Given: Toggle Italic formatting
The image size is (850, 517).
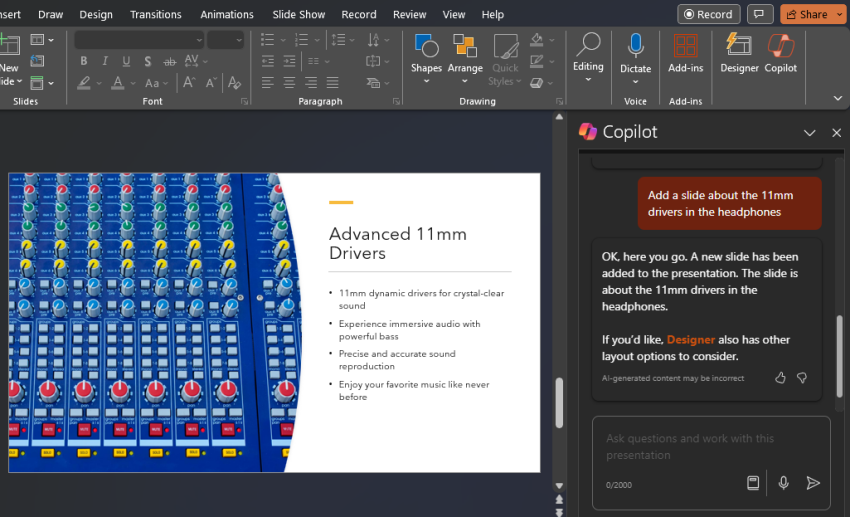Looking at the screenshot, I should (x=105, y=61).
